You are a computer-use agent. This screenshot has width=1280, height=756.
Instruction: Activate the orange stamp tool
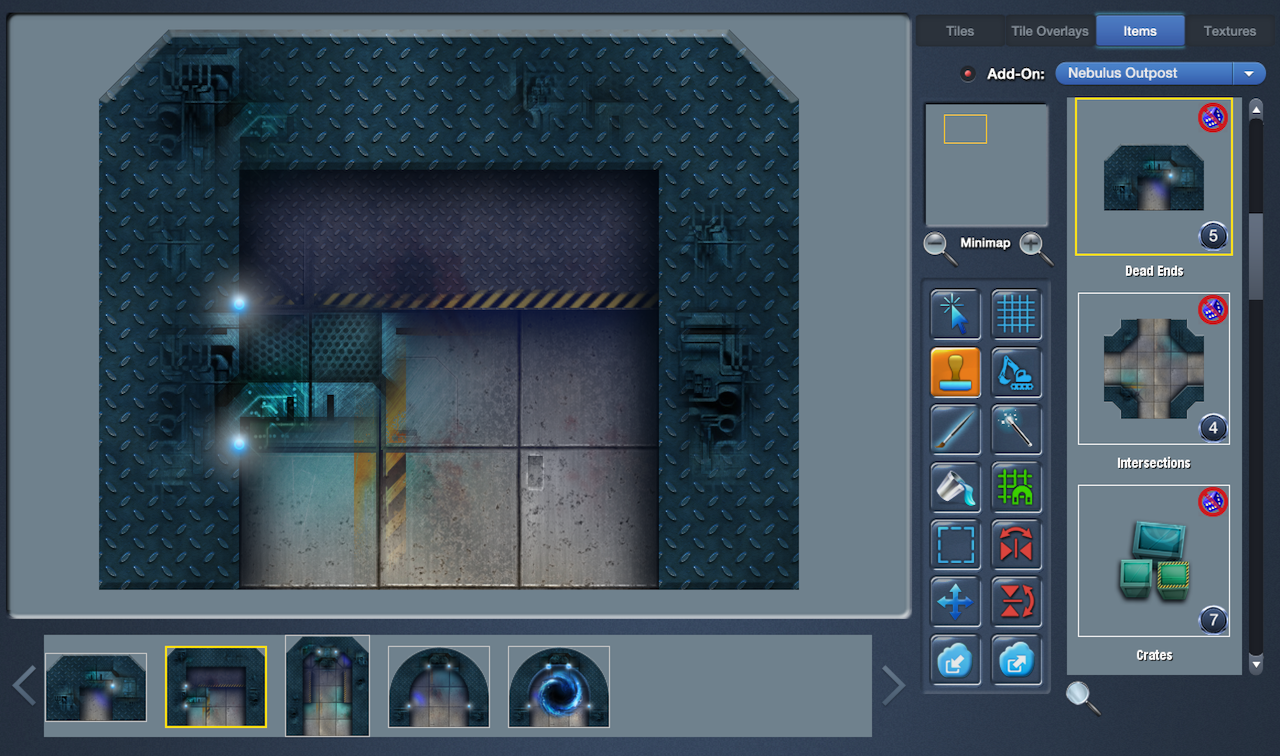955,373
